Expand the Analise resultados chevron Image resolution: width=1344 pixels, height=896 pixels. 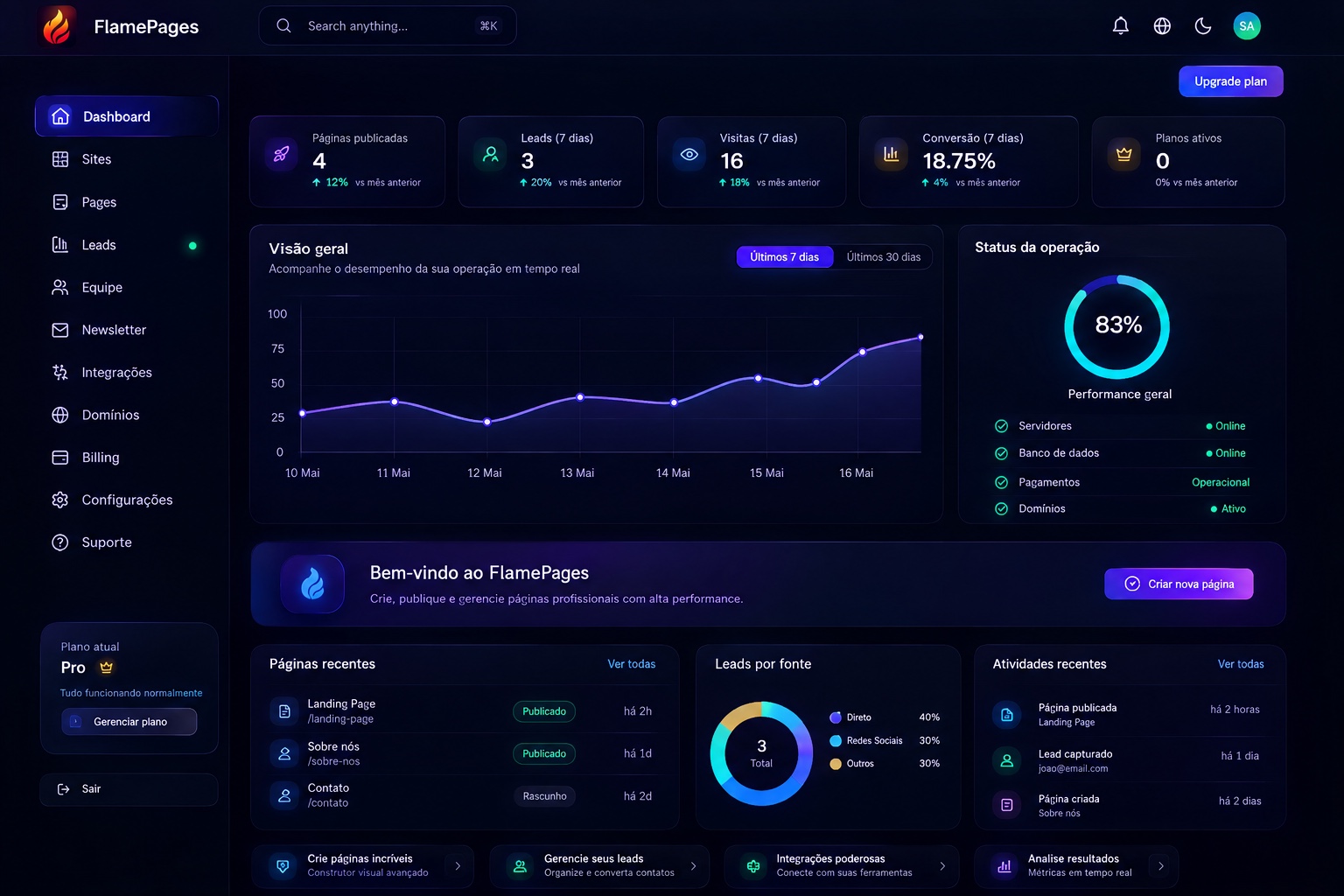[1161, 866]
